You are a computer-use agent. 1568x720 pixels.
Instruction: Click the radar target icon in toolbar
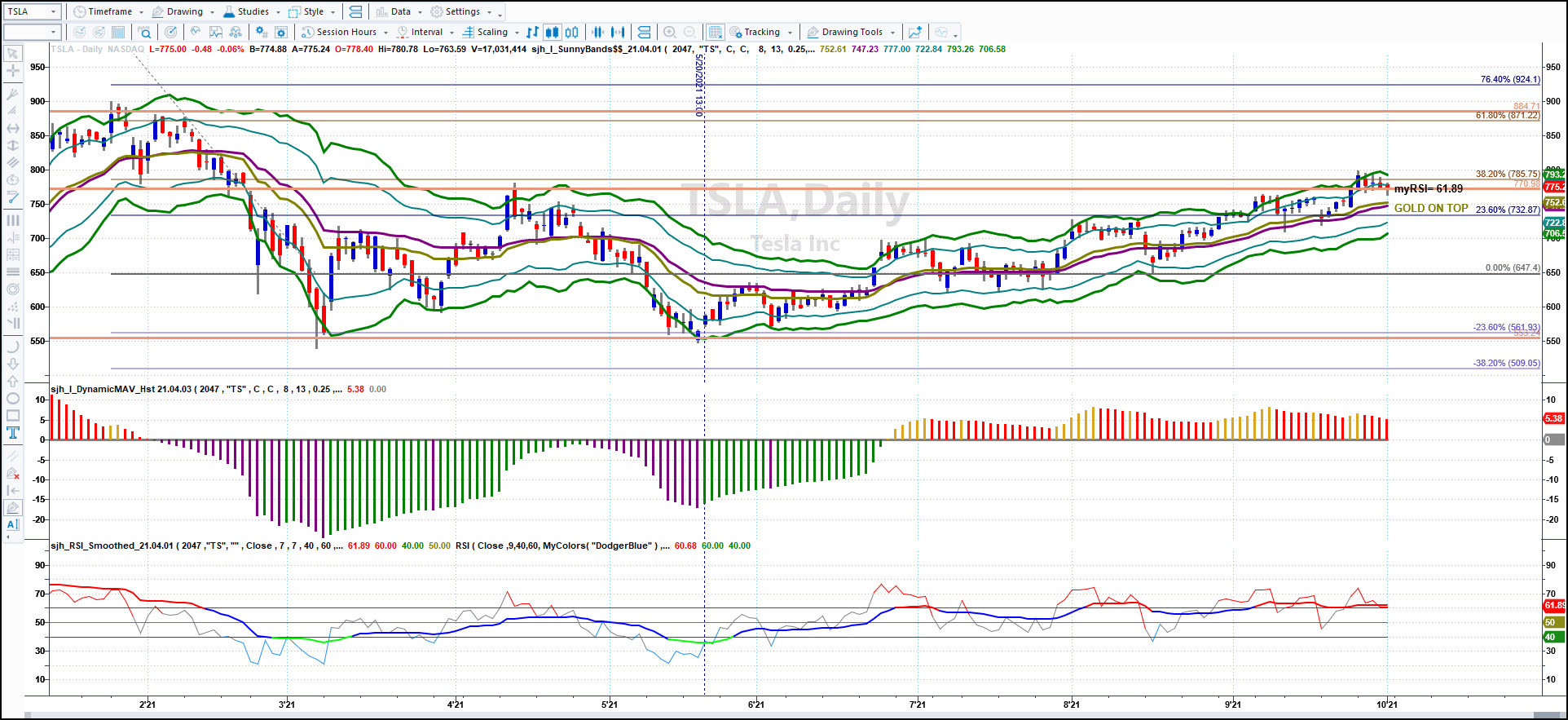pyautogui.click(x=170, y=32)
